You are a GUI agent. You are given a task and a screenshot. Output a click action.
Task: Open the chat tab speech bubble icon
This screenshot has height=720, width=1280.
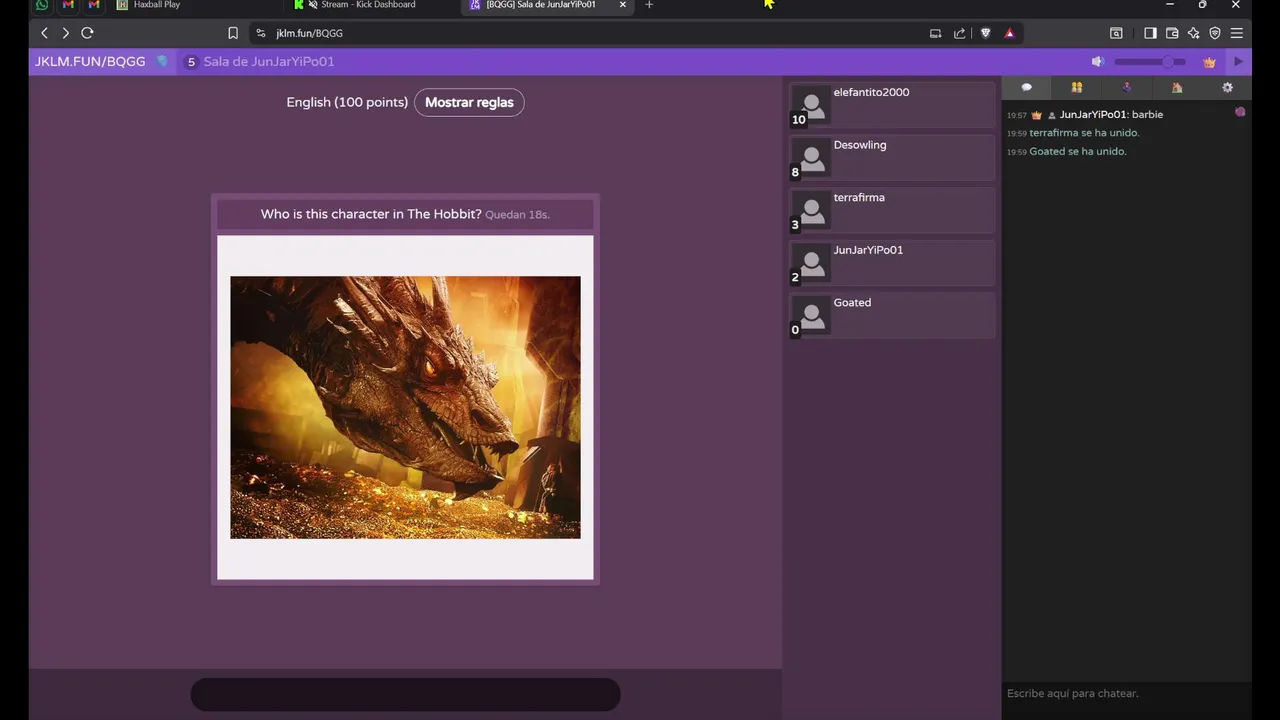click(1026, 88)
